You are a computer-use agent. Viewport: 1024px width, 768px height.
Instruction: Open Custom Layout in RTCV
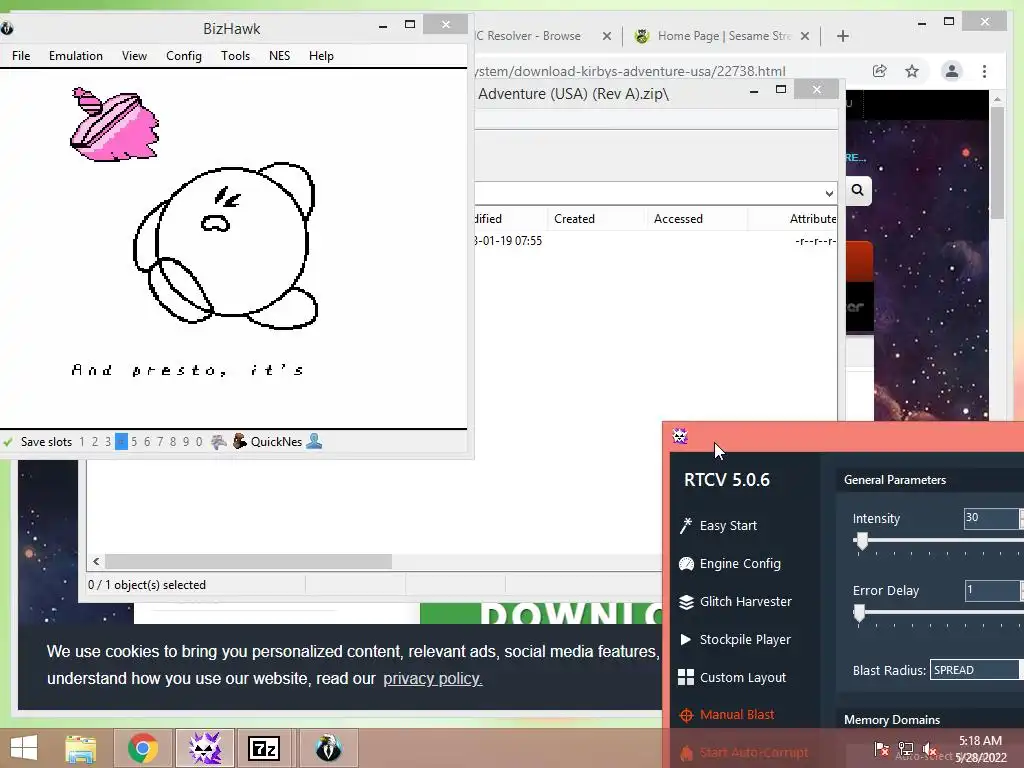732,677
